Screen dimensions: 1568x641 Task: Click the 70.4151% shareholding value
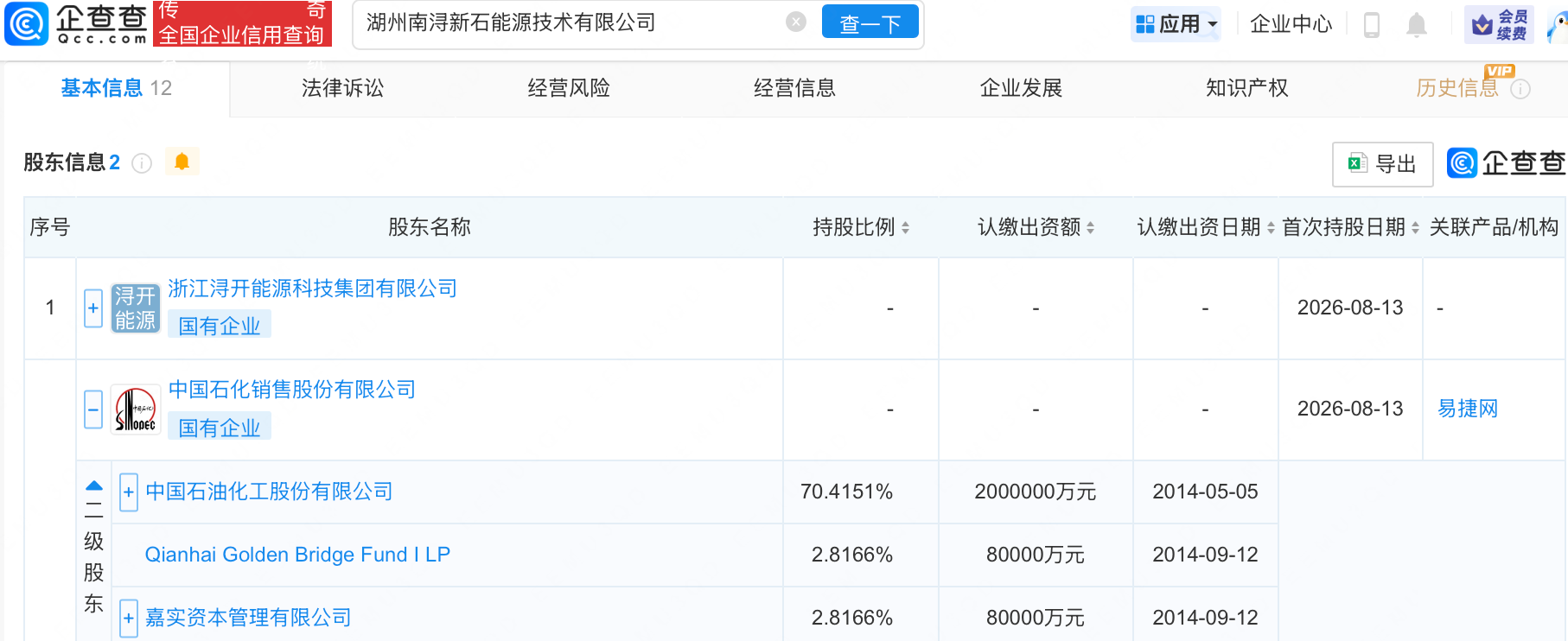(846, 492)
